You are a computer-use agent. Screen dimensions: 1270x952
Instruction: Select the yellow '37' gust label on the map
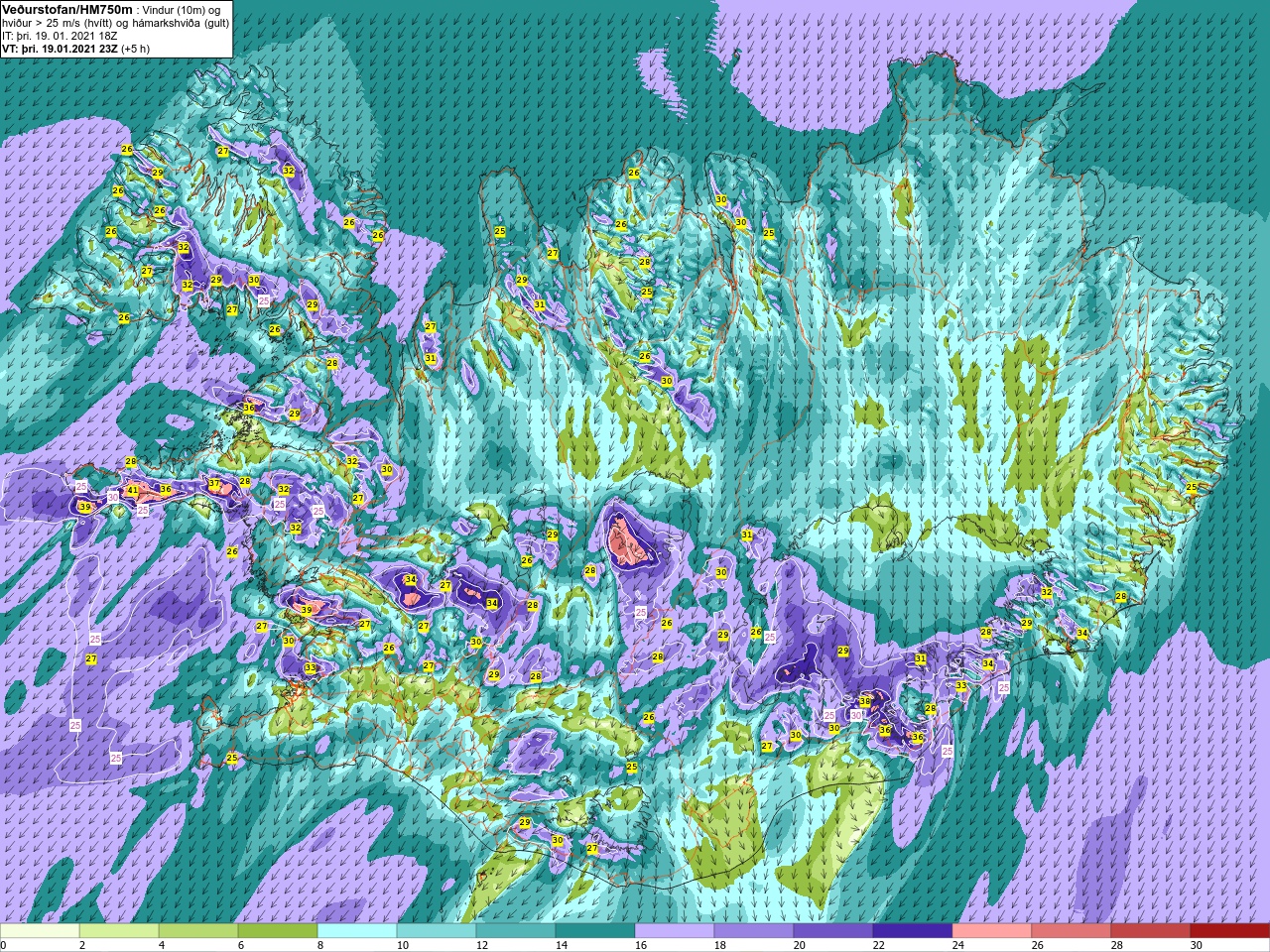214,483
